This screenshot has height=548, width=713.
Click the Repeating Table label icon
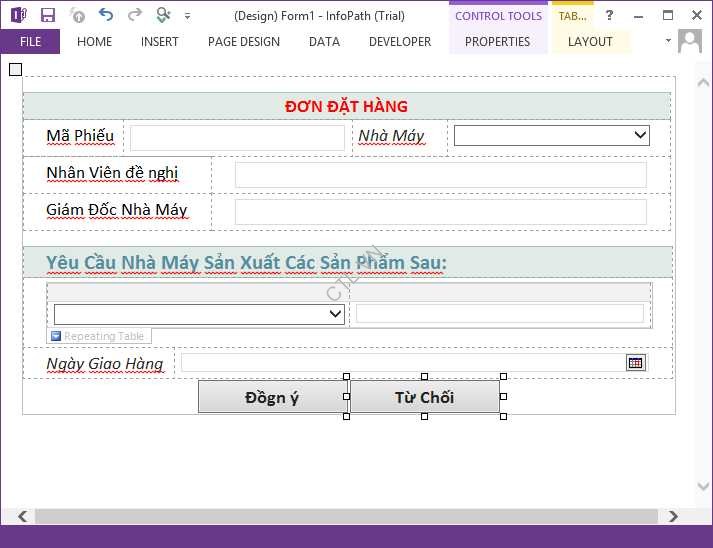(56, 336)
